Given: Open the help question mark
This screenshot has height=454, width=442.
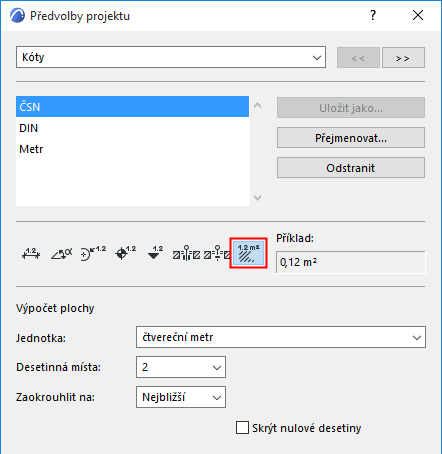Looking at the screenshot, I should 373,15.
